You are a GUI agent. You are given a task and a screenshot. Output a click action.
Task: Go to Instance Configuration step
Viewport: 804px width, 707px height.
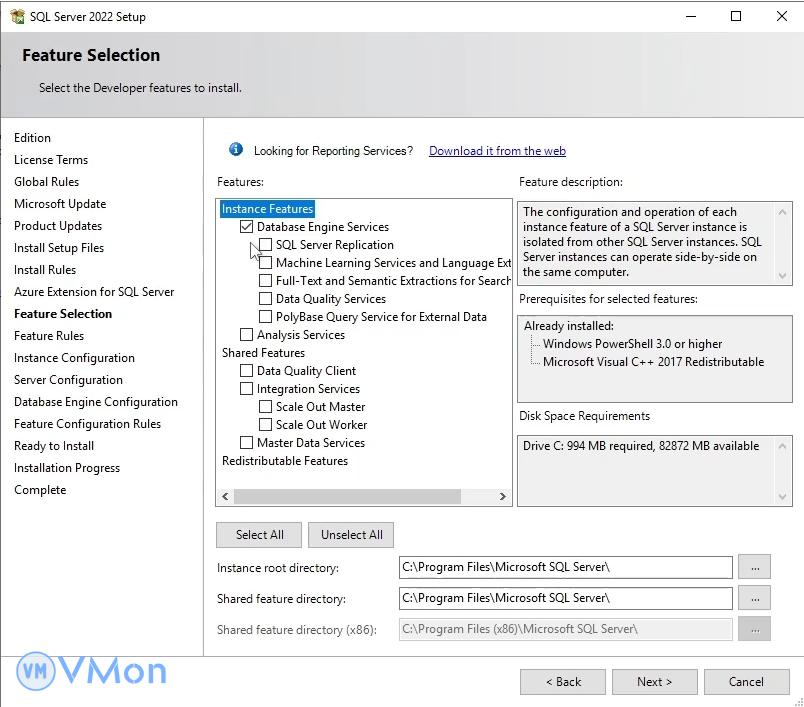[74, 358]
